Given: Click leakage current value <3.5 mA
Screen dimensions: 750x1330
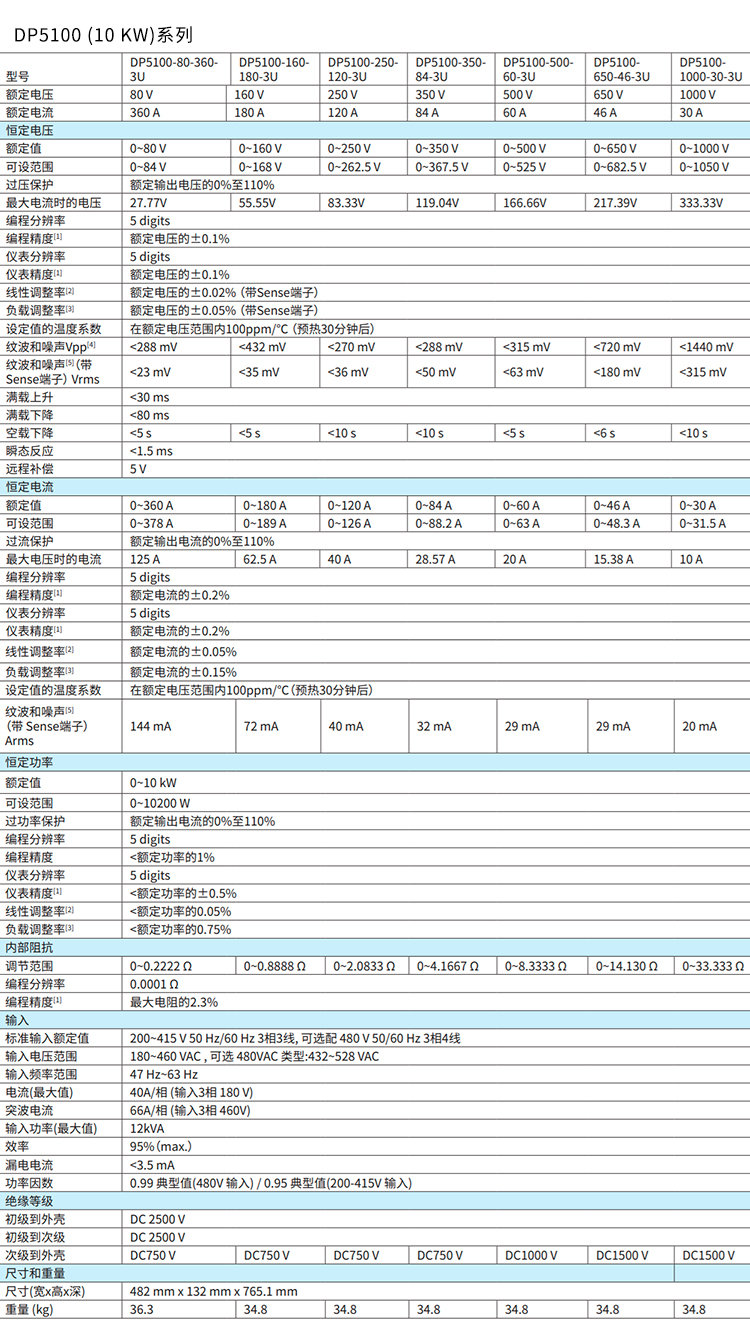Looking at the screenshot, I should pyautogui.click(x=153, y=1164).
